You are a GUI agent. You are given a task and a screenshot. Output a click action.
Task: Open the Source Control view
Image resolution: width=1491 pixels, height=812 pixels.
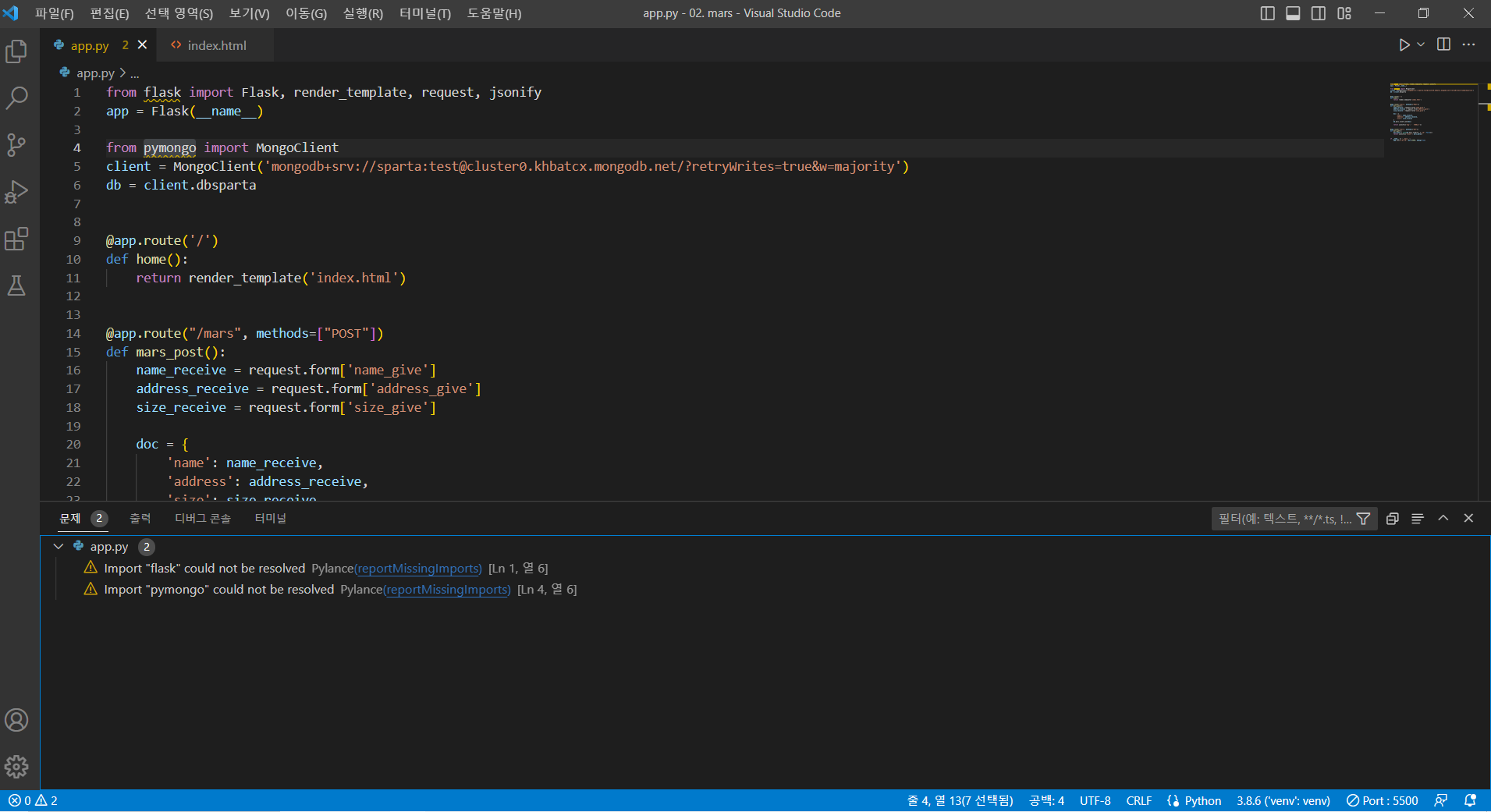pyautogui.click(x=16, y=145)
